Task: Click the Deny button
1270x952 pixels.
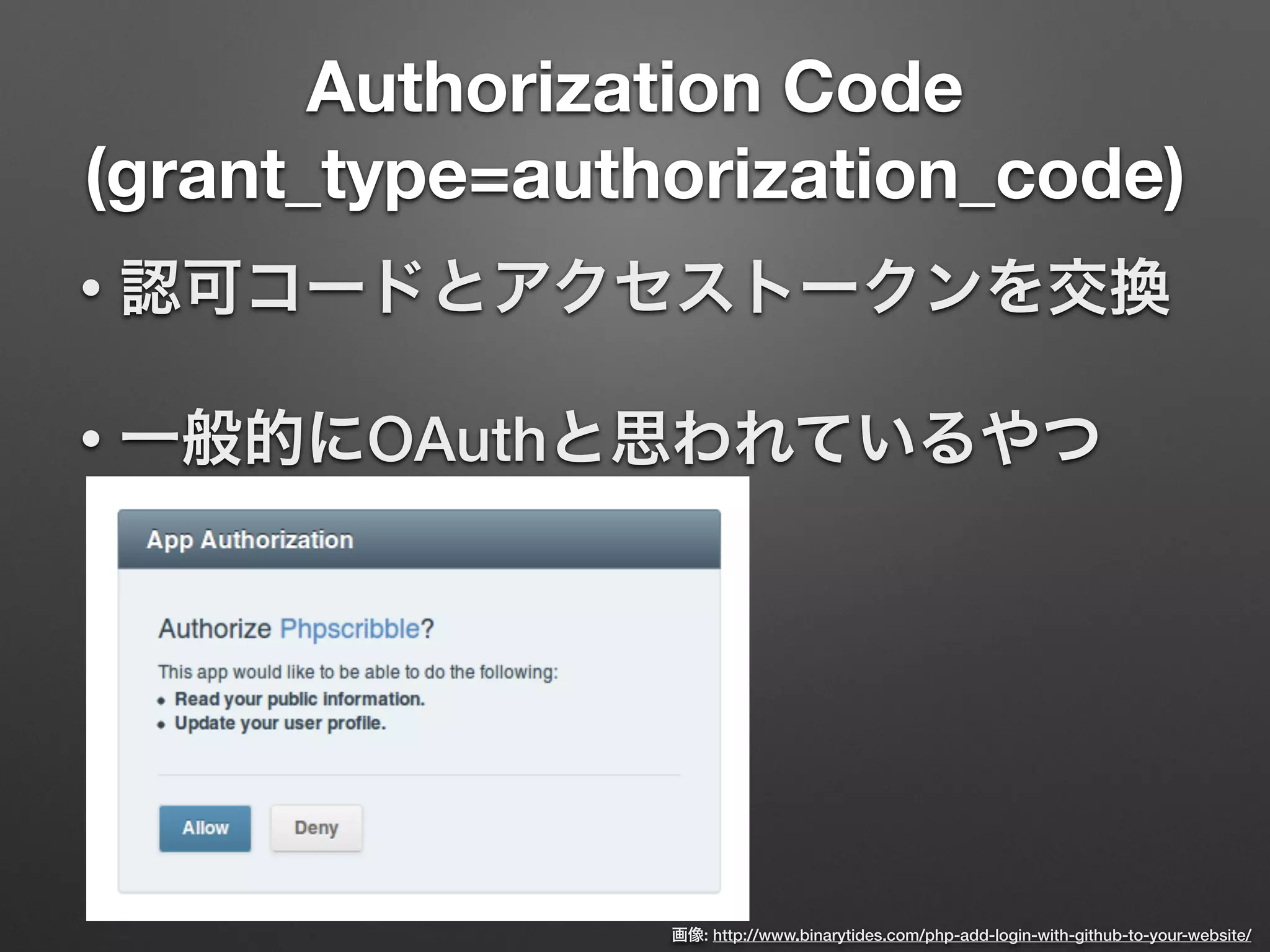Action: 316,828
